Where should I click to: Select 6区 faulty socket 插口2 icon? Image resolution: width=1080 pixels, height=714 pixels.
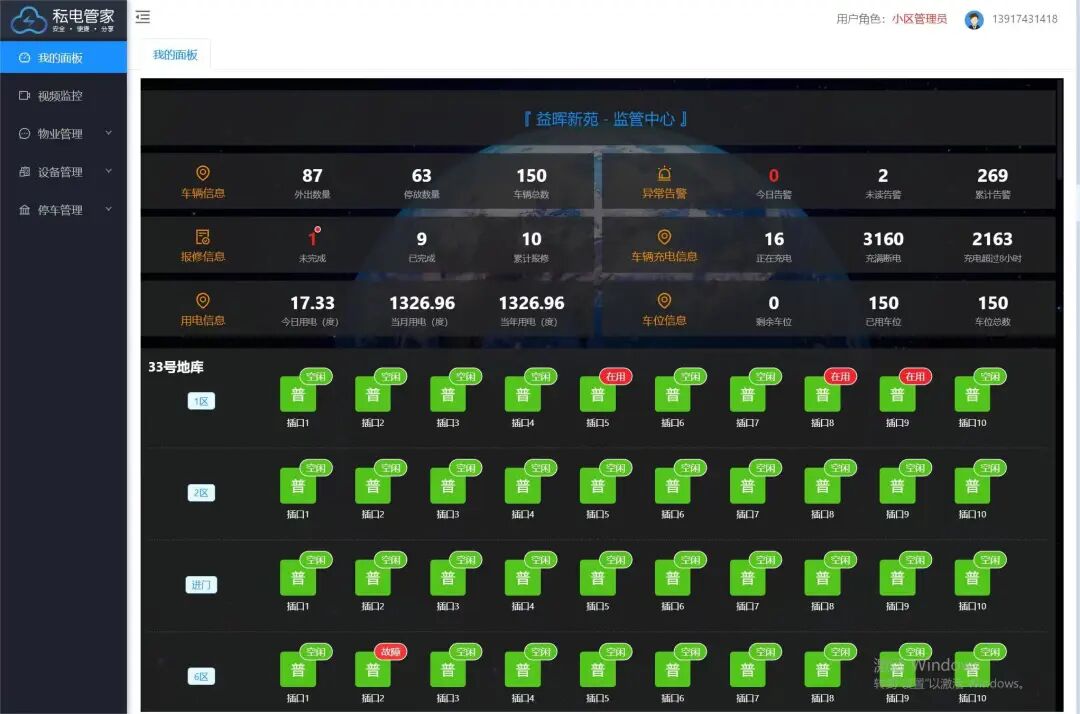coord(373,670)
